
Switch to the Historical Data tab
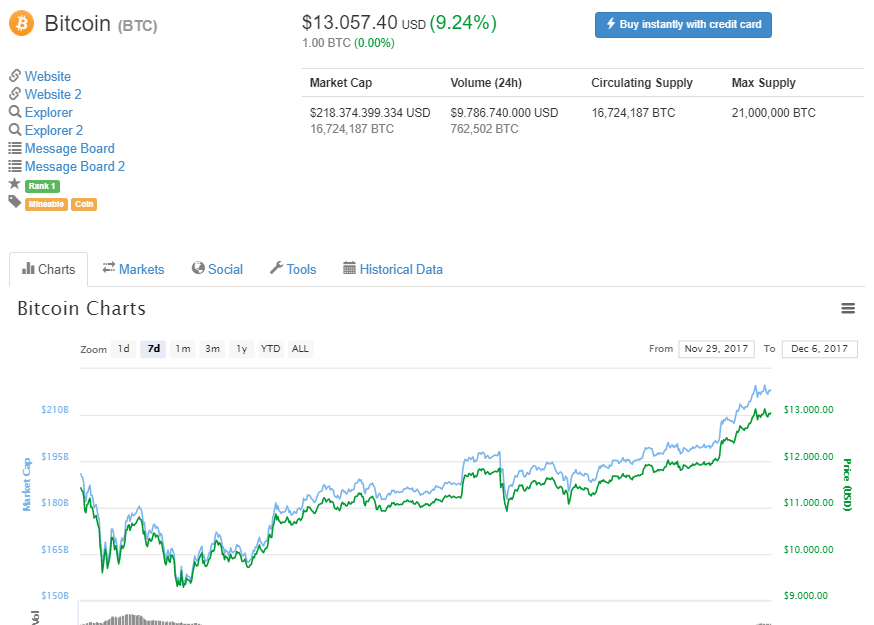point(393,269)
